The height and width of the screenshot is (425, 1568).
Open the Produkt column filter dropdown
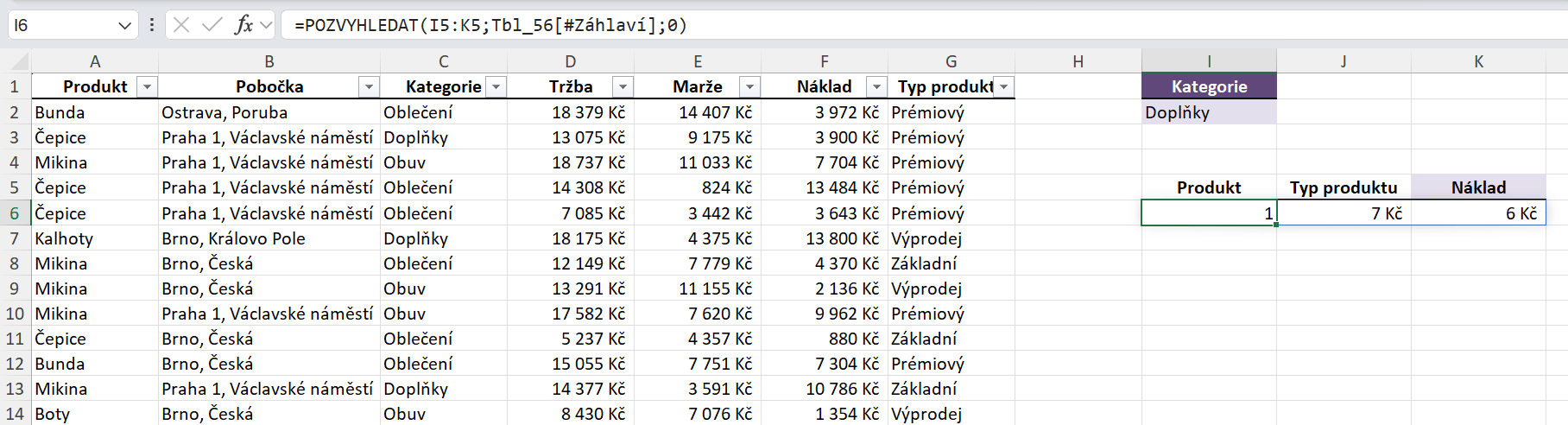coord(148,87)
